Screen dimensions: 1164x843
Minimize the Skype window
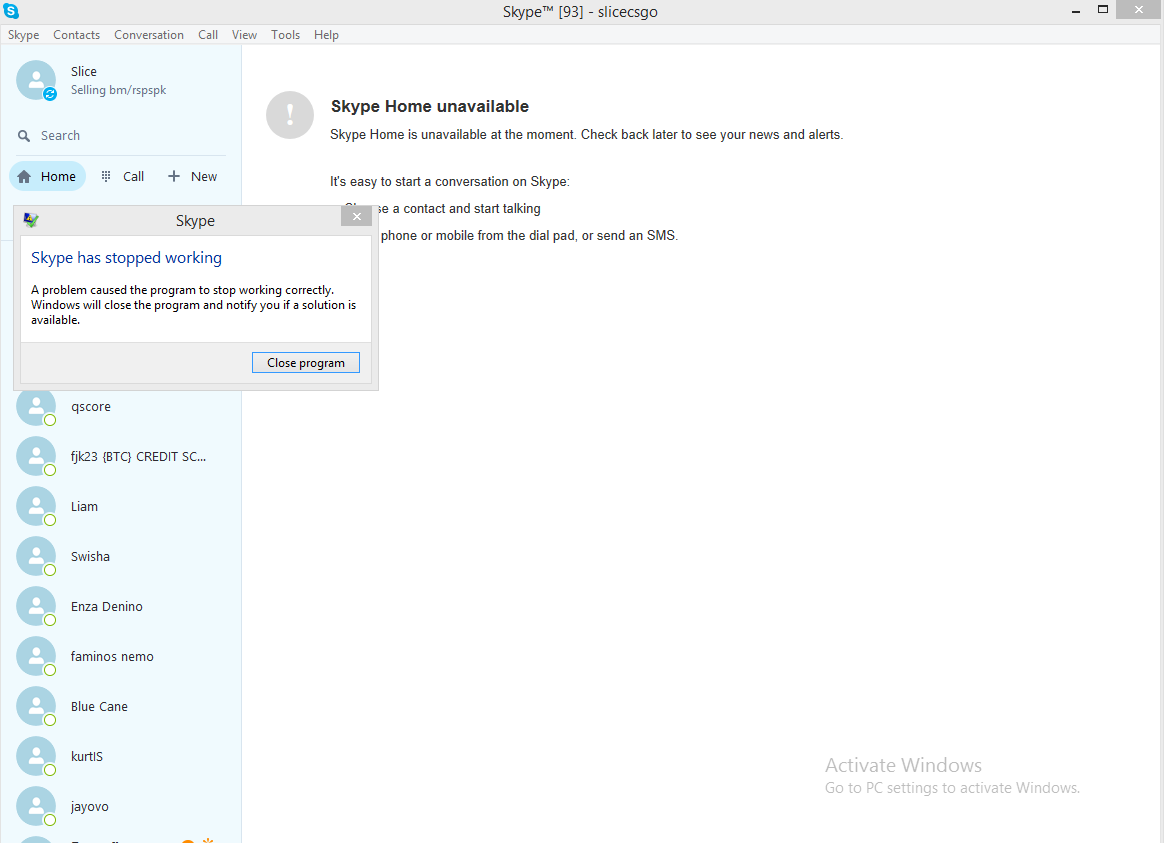coord(1075,11)
